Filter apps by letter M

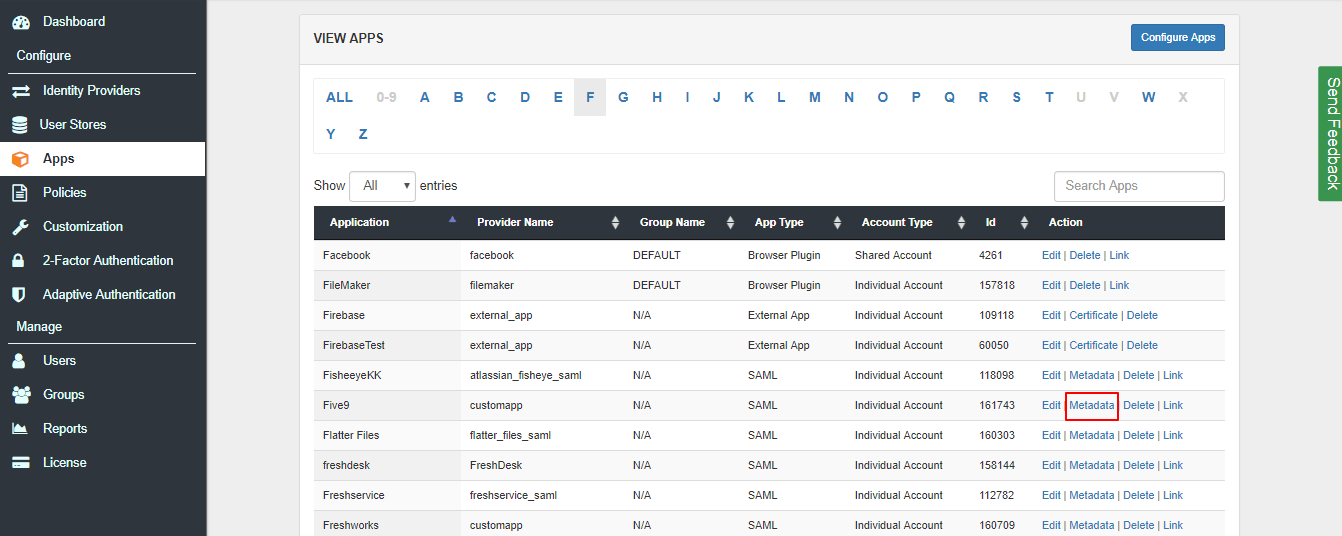point(815,97)
